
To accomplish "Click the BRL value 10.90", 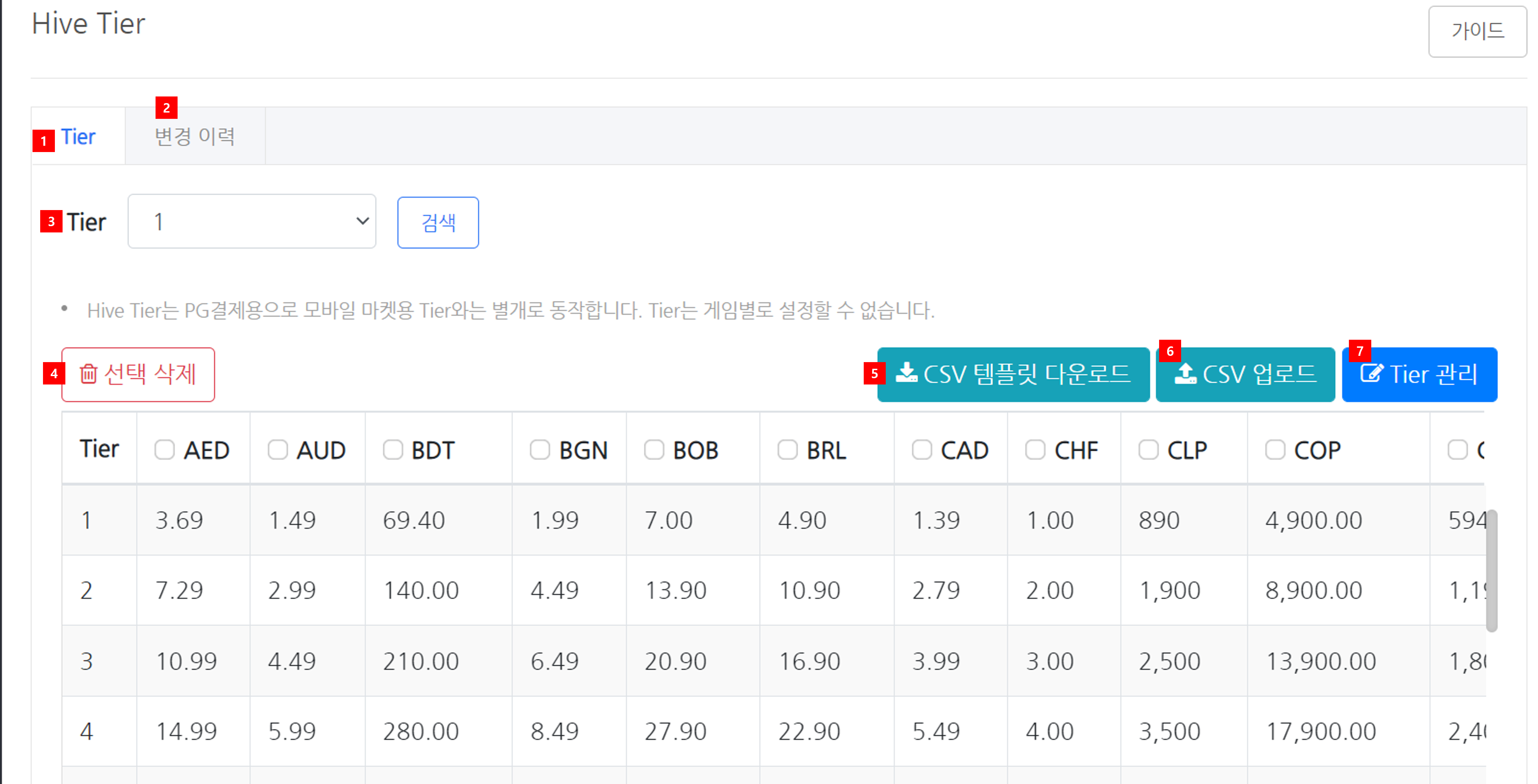I will [x=810, y=590].
